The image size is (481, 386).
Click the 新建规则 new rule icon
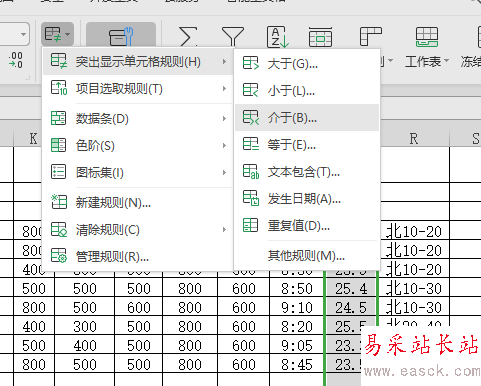coord(59,202)
